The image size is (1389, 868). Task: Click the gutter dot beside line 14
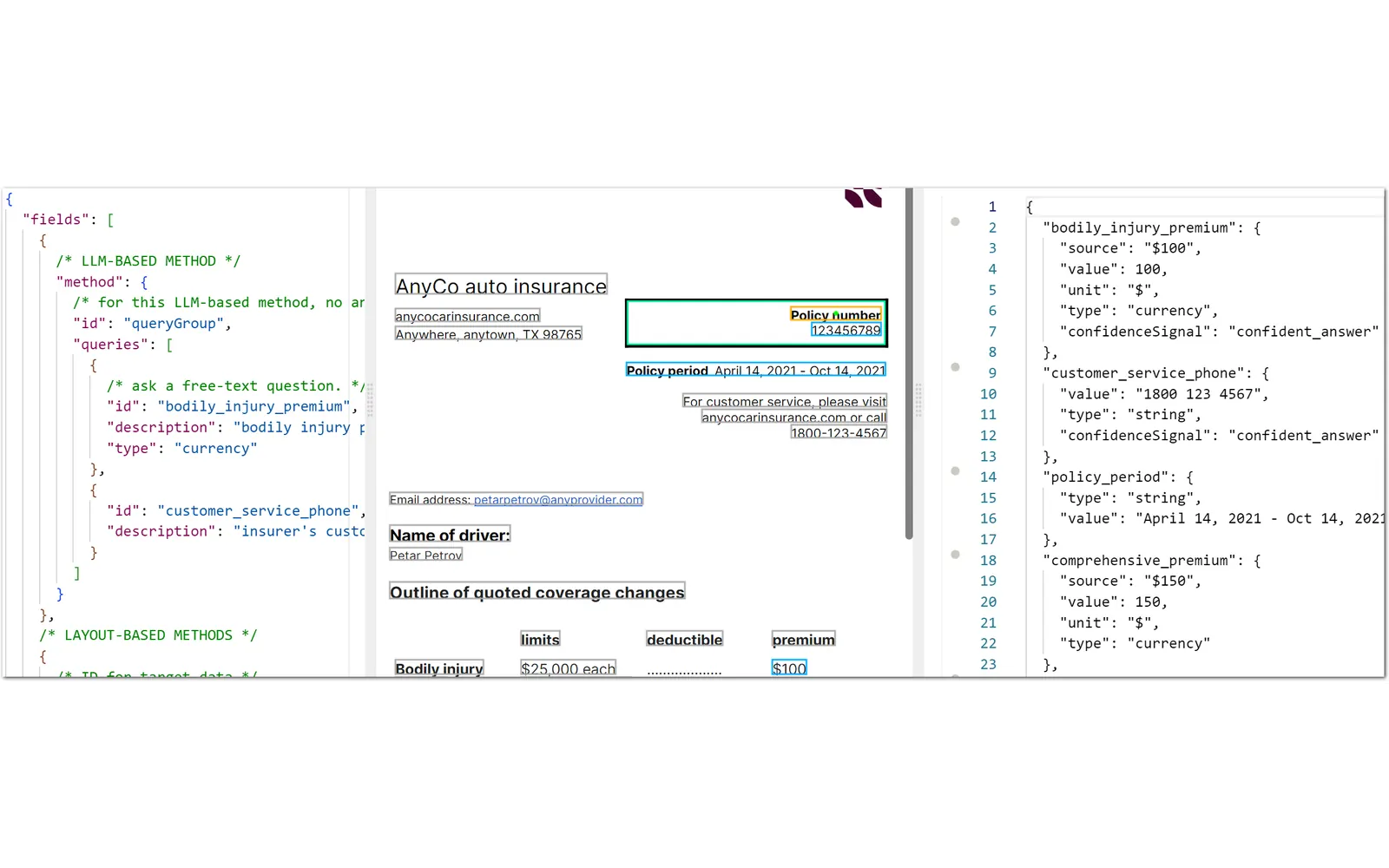(955, 471)
